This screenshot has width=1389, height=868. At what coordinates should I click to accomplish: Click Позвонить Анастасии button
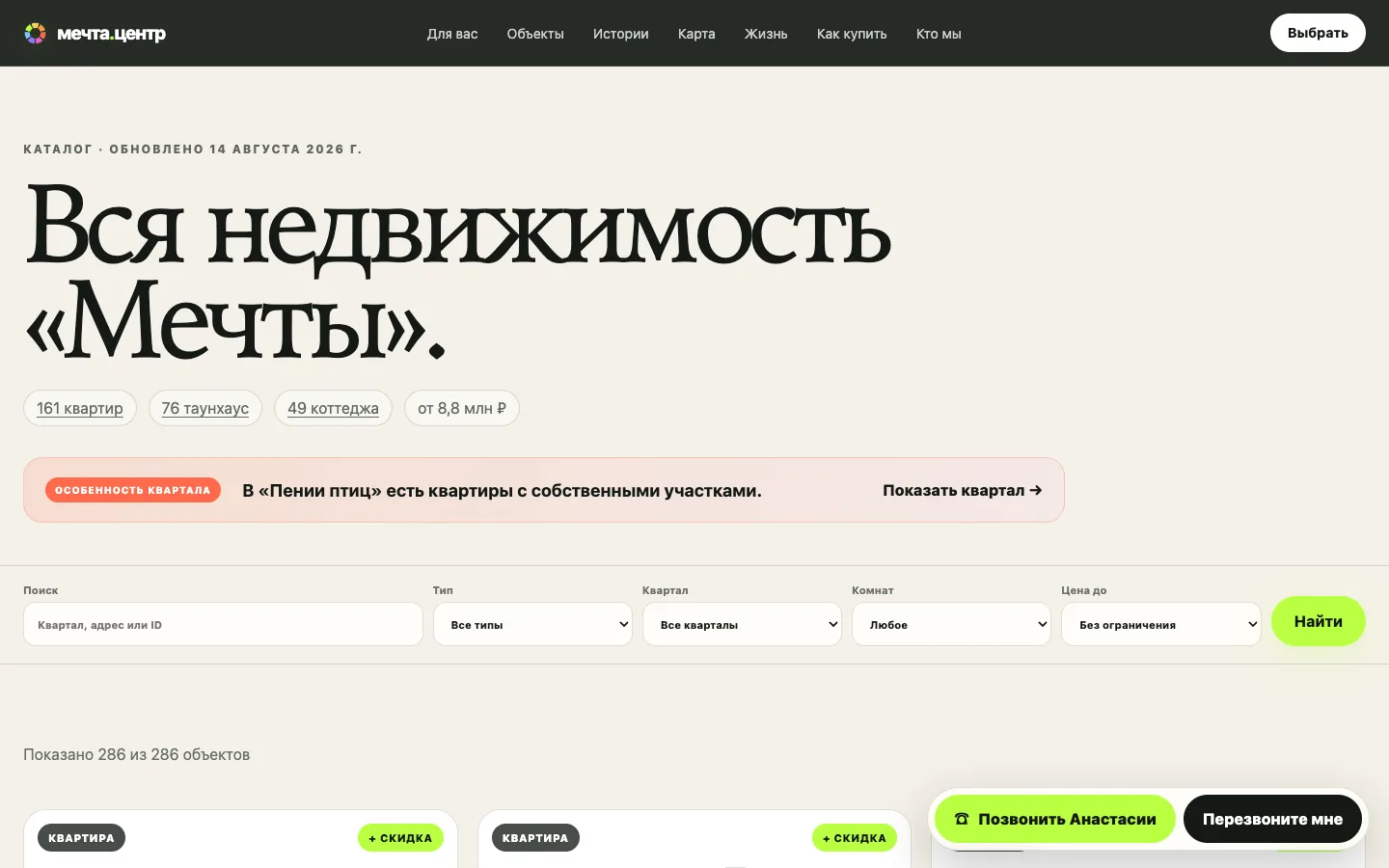point(1055,819)
